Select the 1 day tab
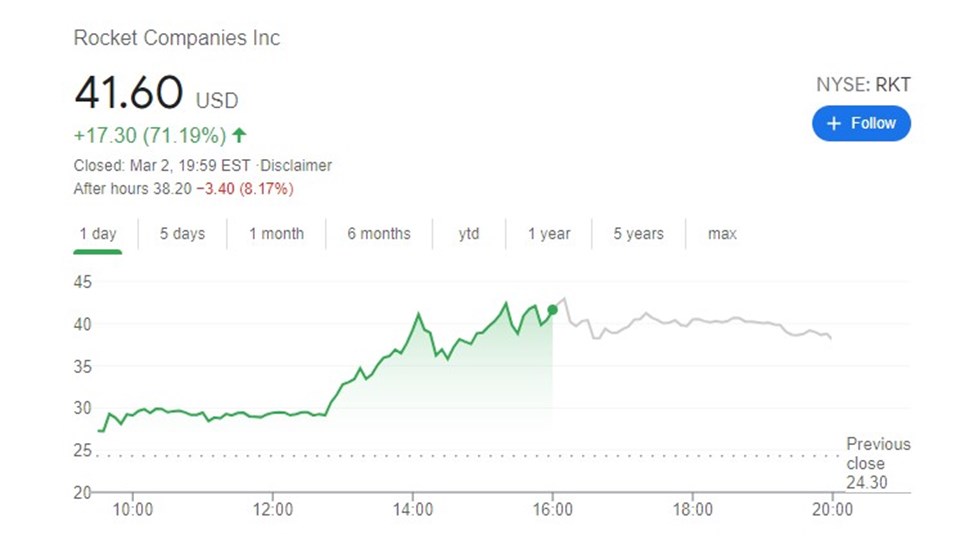Image resolution: width=960 pixels, height=536 pixels. [x=98, y=234]
